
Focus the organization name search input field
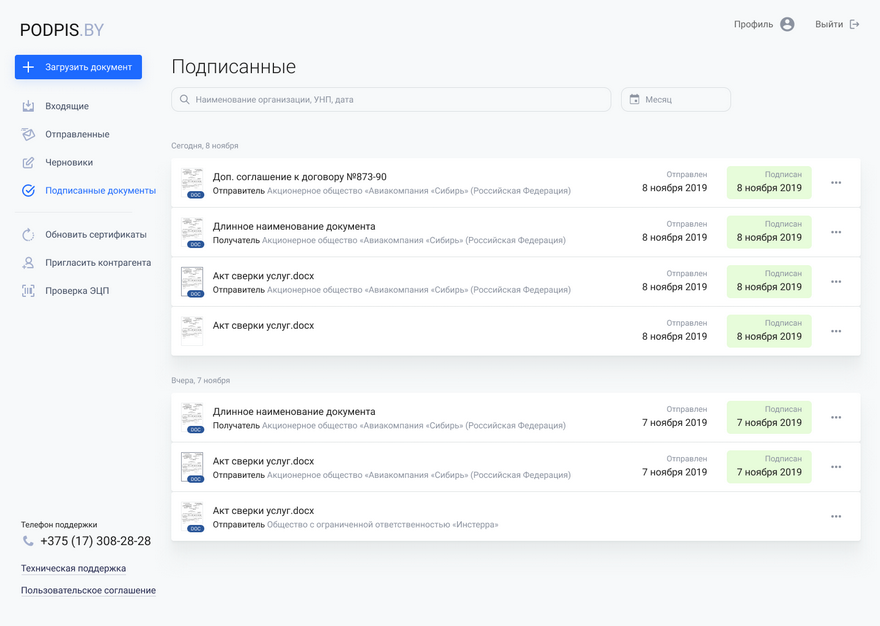coord(400,100)
